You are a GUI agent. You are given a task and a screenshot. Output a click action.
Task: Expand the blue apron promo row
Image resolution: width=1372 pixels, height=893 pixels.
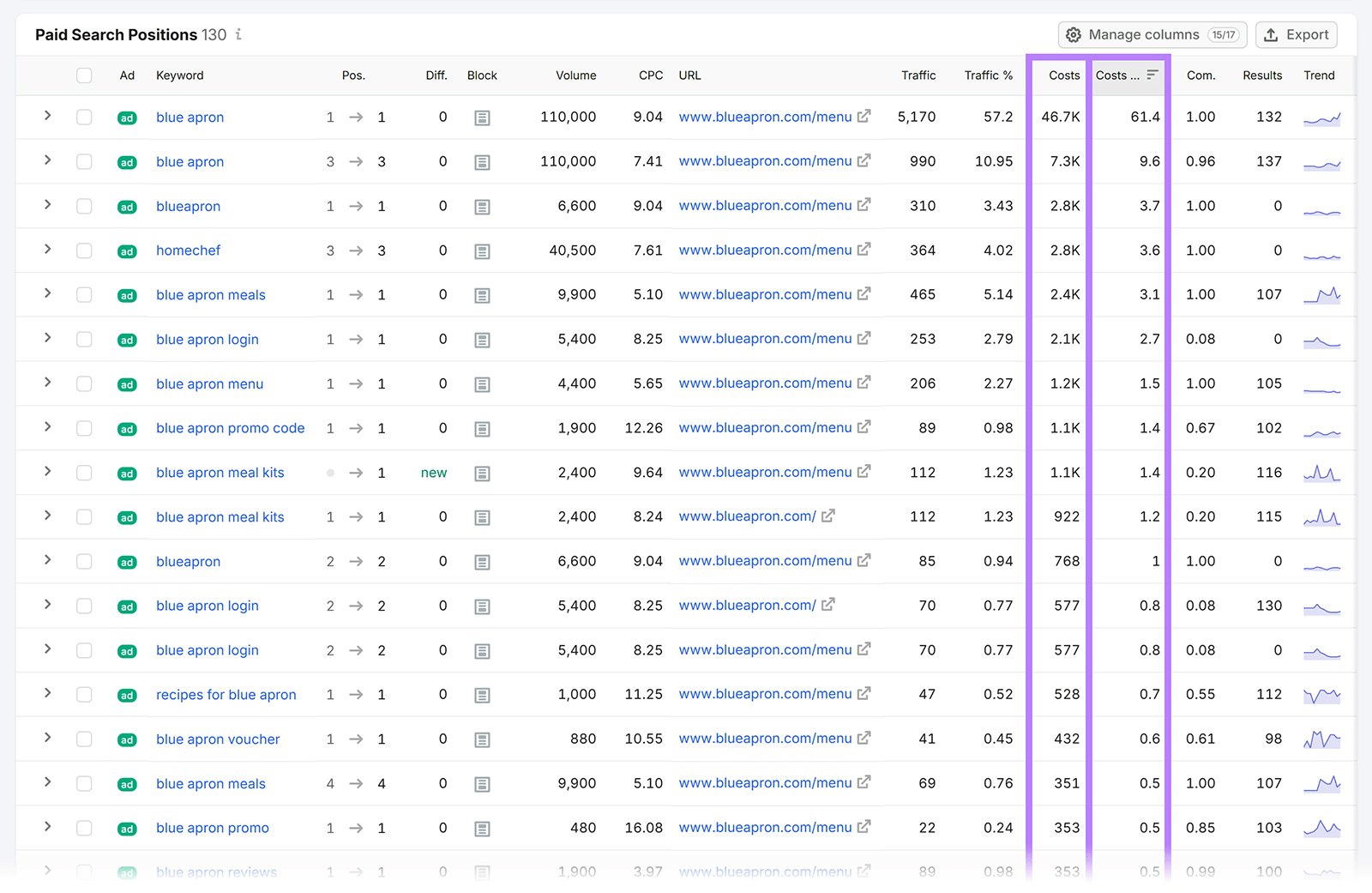(48, 826)
